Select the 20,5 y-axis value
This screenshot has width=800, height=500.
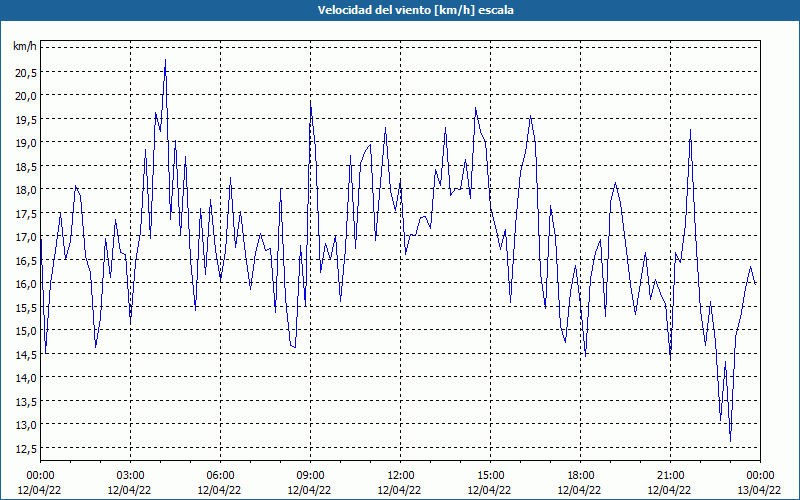(26, 72)
